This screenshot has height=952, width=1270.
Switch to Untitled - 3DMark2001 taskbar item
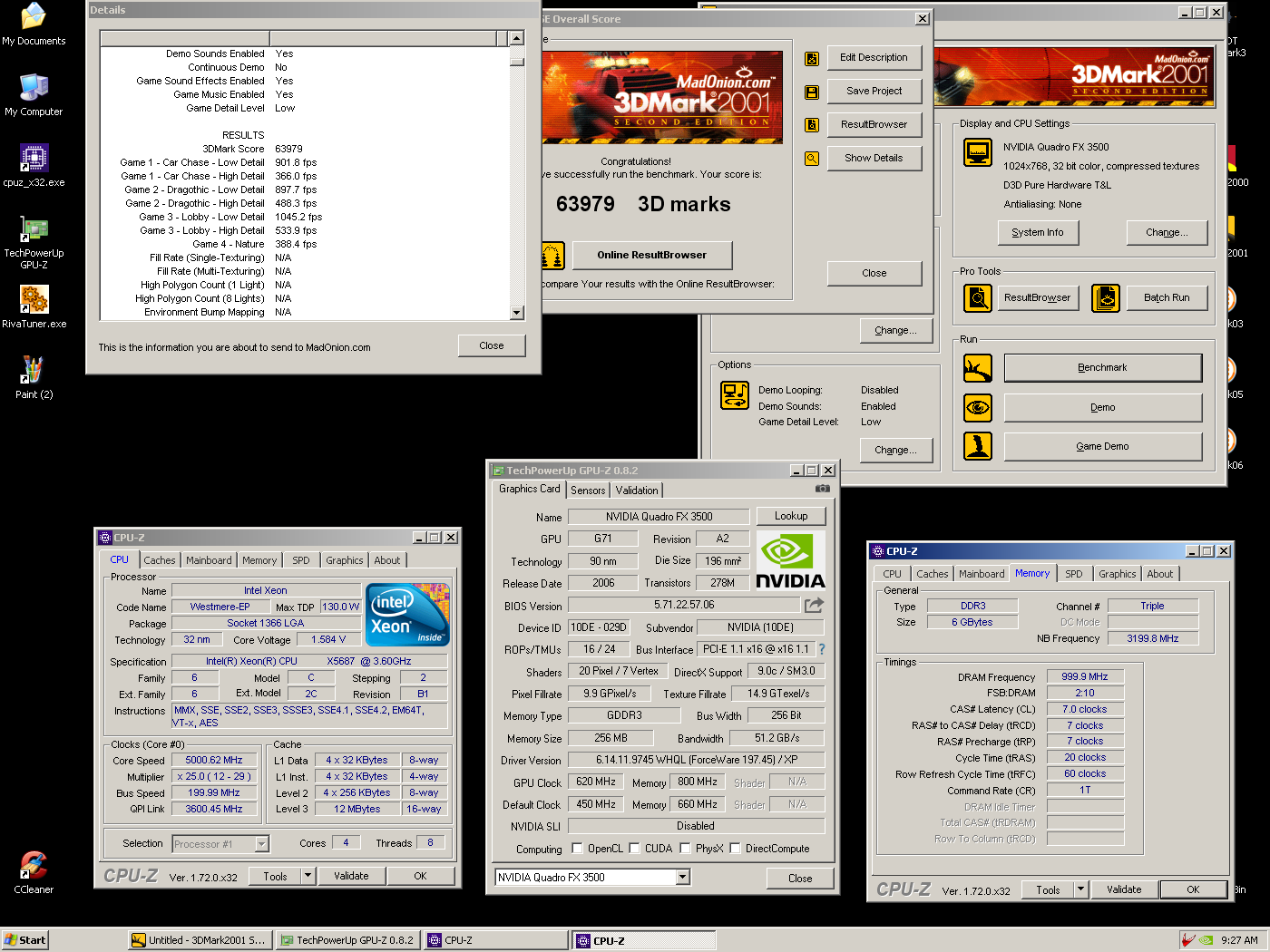pyautogui.click(x=200, y=940)
